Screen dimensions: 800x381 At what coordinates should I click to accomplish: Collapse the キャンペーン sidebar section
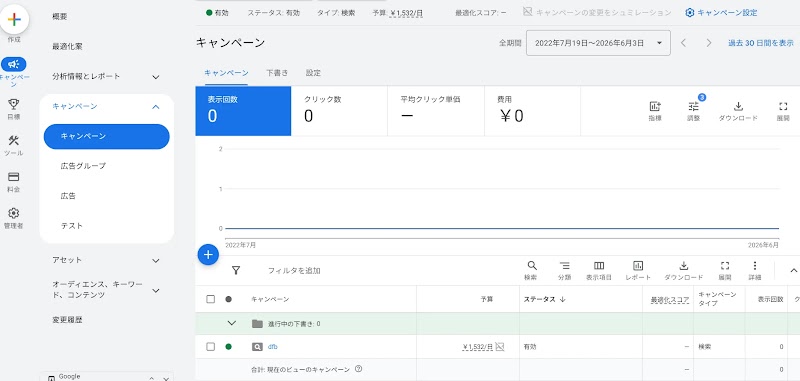[x=156, y=107]
